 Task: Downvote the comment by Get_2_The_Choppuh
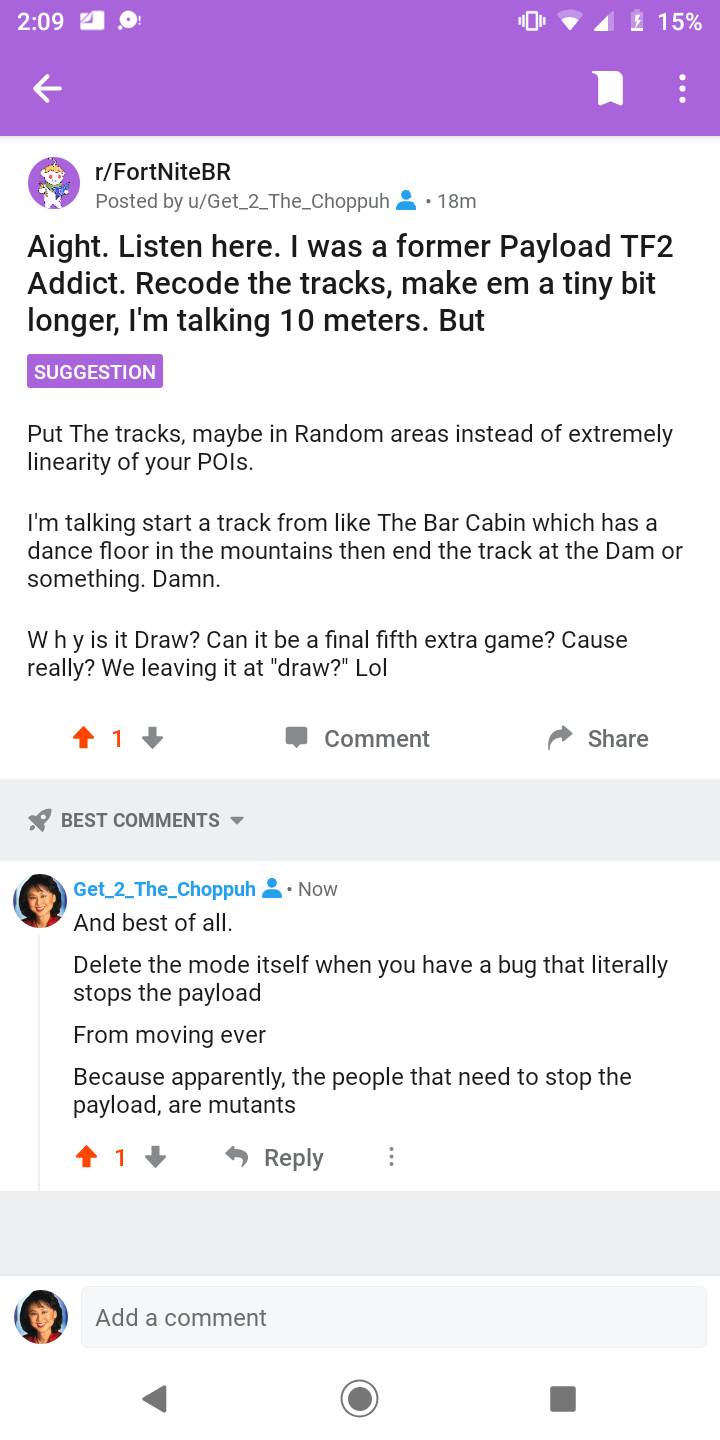pos(154,1157)
